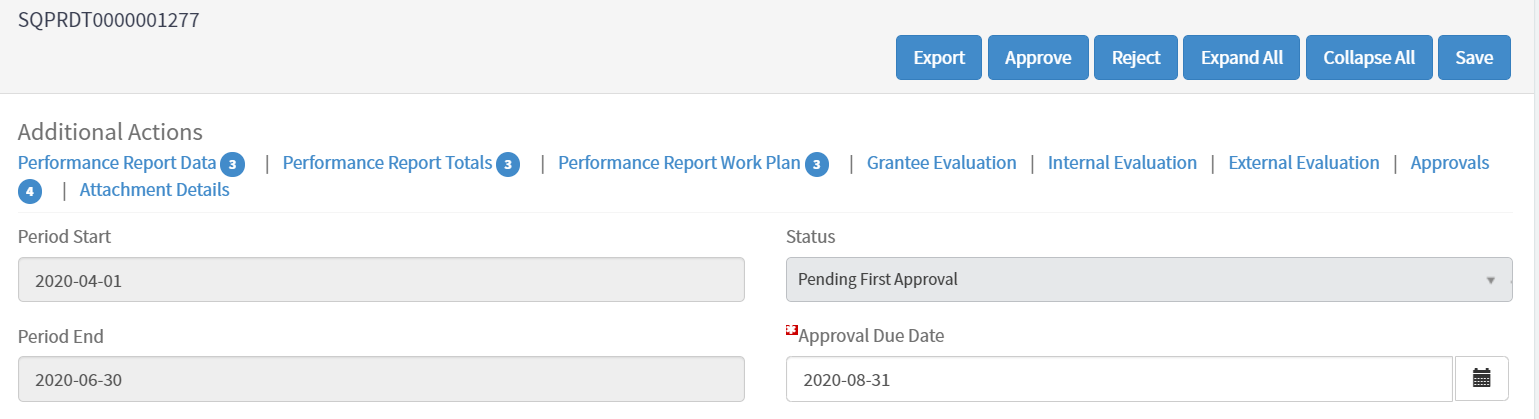The height and width of the screenshot is (419, 1539).
Task: Expand all sections with Expand All
Action: click(x=1241, y=58)
